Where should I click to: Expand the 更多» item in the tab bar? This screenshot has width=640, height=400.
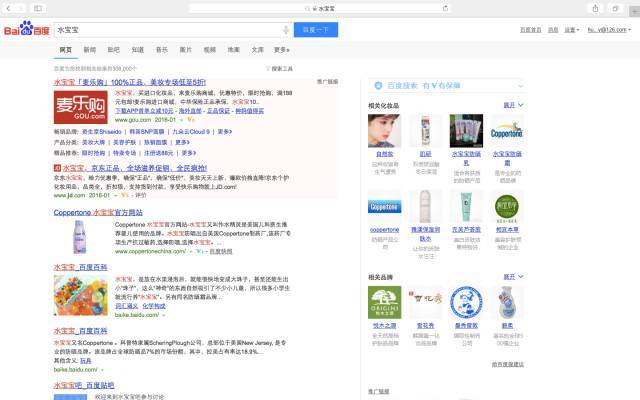(282, 50)
